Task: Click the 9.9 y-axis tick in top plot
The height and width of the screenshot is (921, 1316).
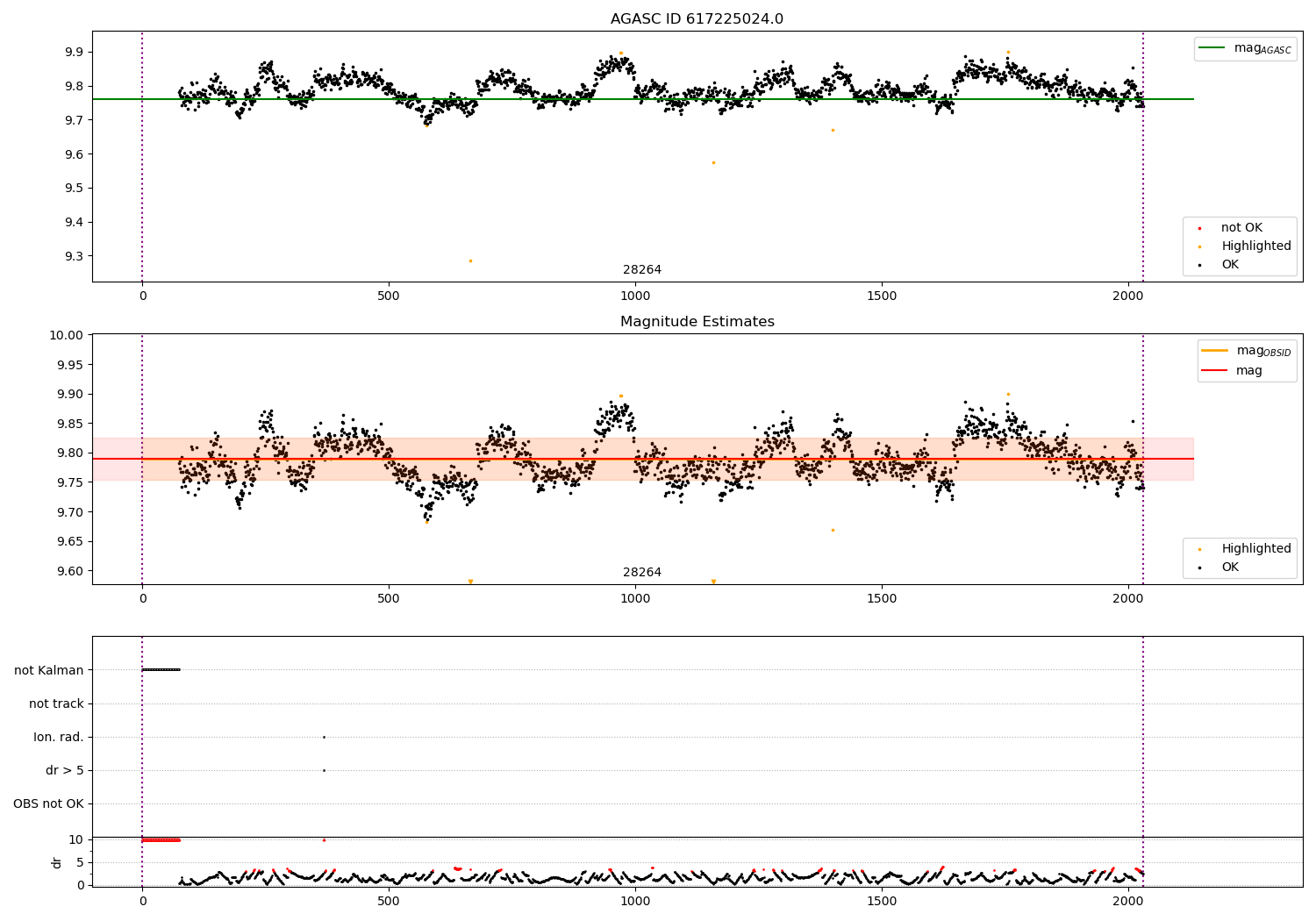Action: tap(74, 52)
